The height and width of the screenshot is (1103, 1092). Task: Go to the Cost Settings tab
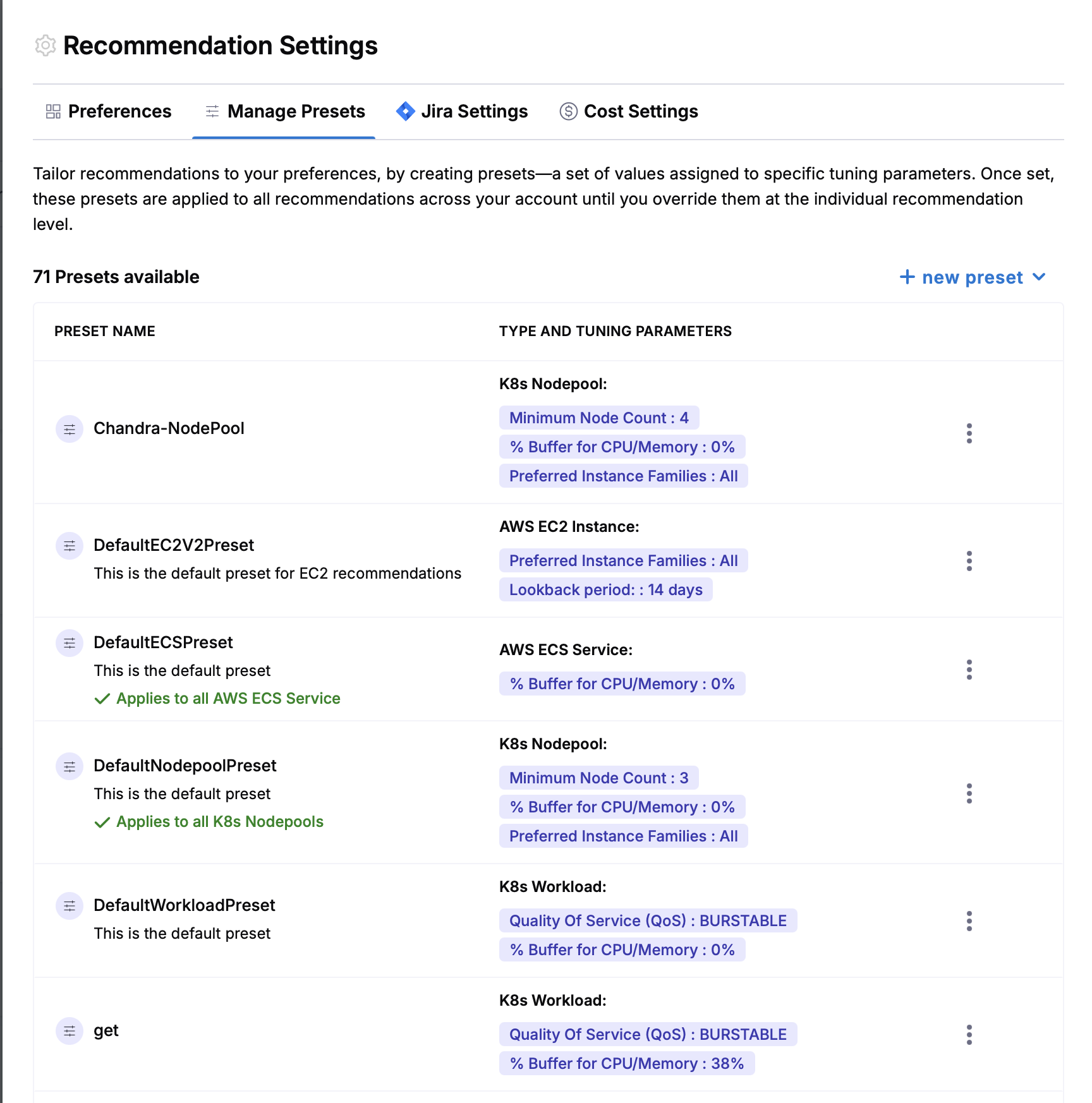[629, 112]
